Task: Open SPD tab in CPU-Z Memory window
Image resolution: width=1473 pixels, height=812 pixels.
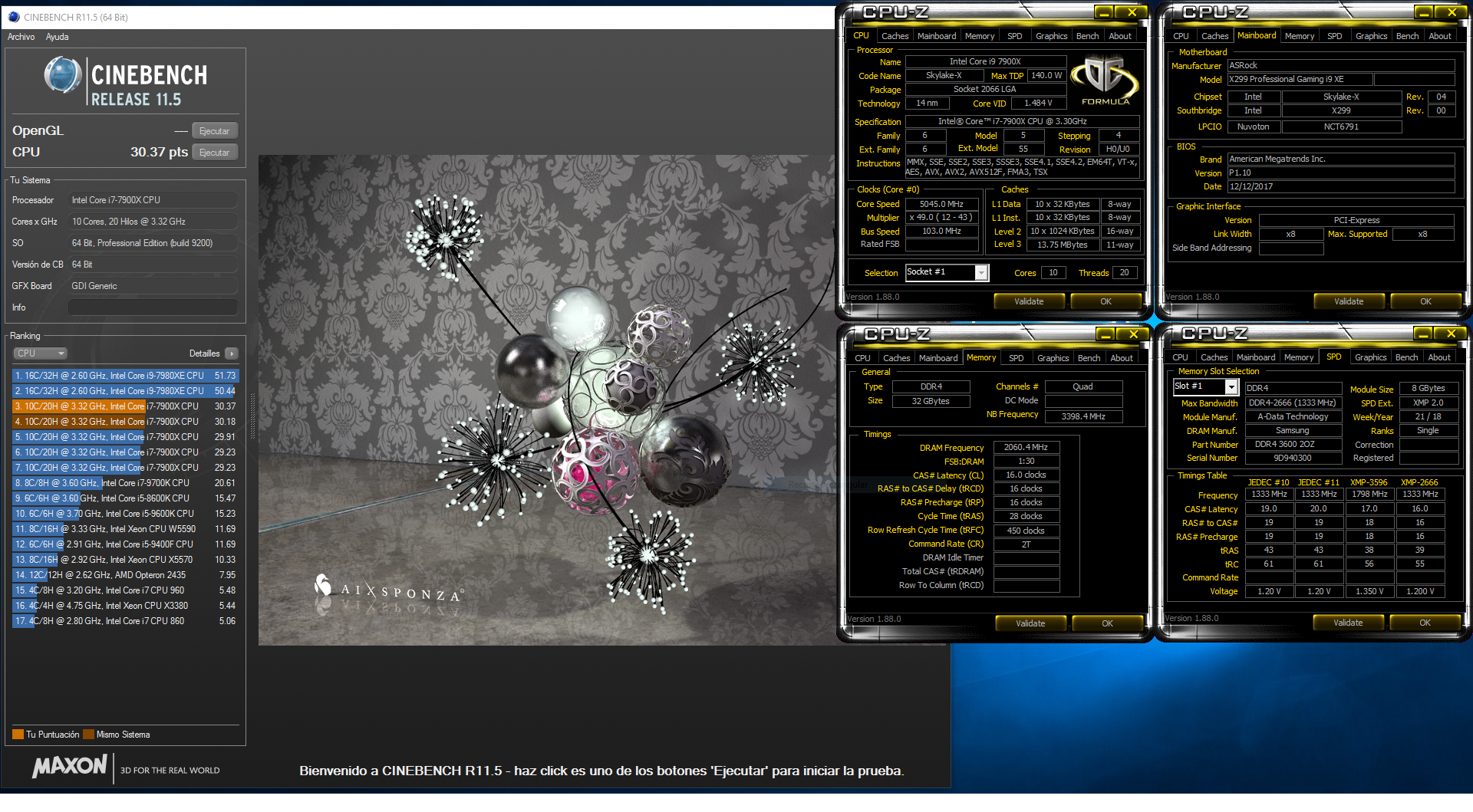Action: coord(1016,358)
